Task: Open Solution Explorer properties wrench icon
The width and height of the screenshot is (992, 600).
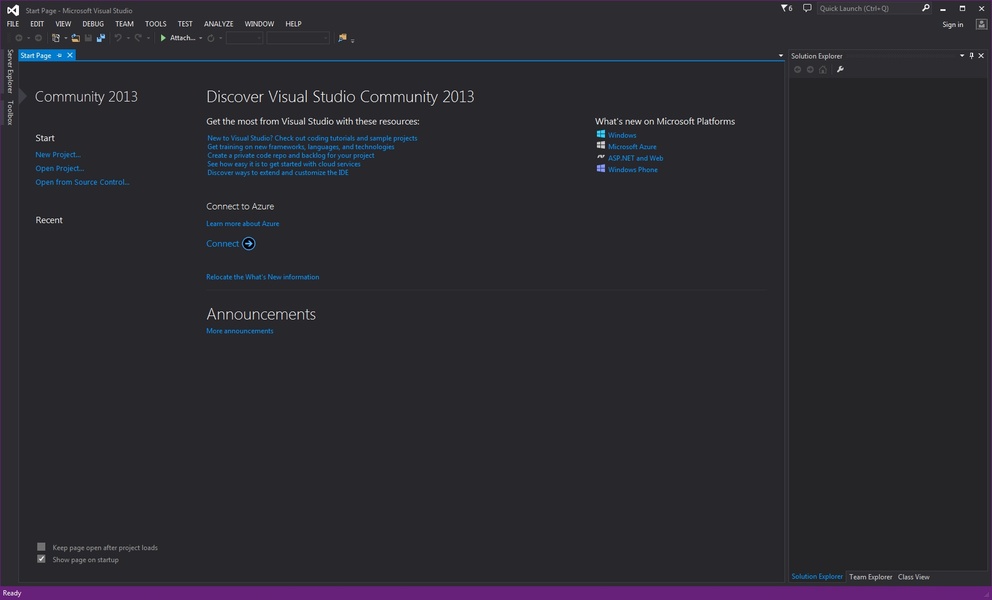Action: pyautogui.click(x=840, y=69)
